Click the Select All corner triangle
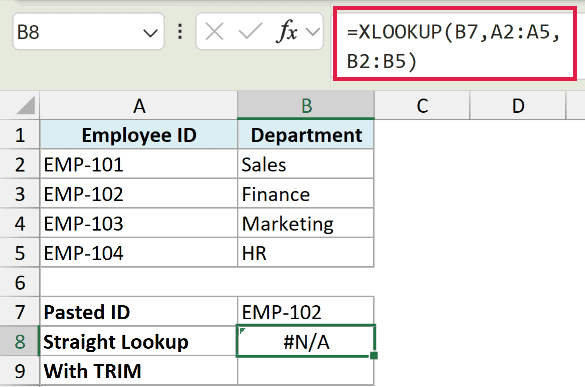The image size is (585, 387). (26, 105)
